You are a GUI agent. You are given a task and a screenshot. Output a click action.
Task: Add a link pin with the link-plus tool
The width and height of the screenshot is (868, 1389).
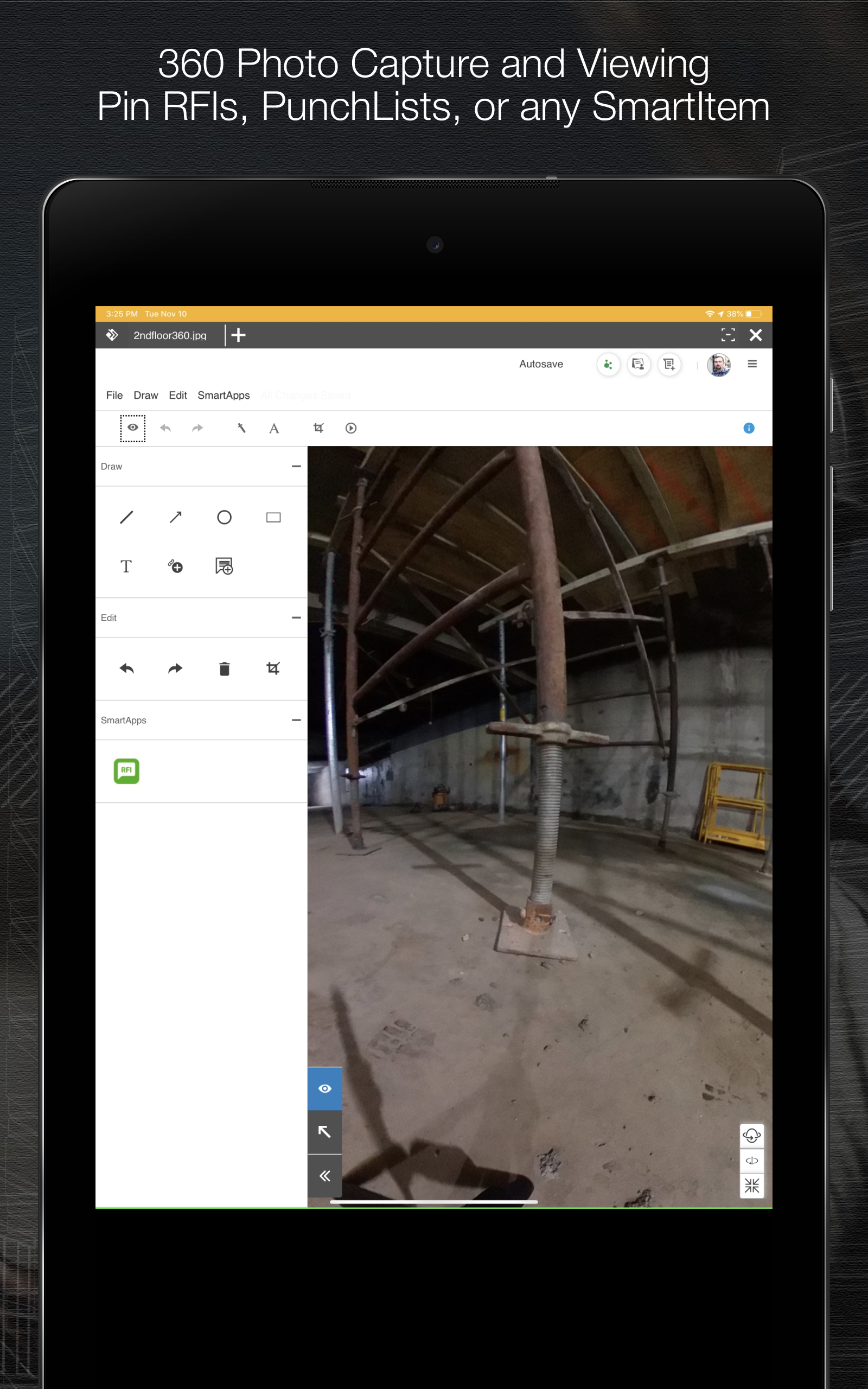pyautogui.click(x=176, y=566)
